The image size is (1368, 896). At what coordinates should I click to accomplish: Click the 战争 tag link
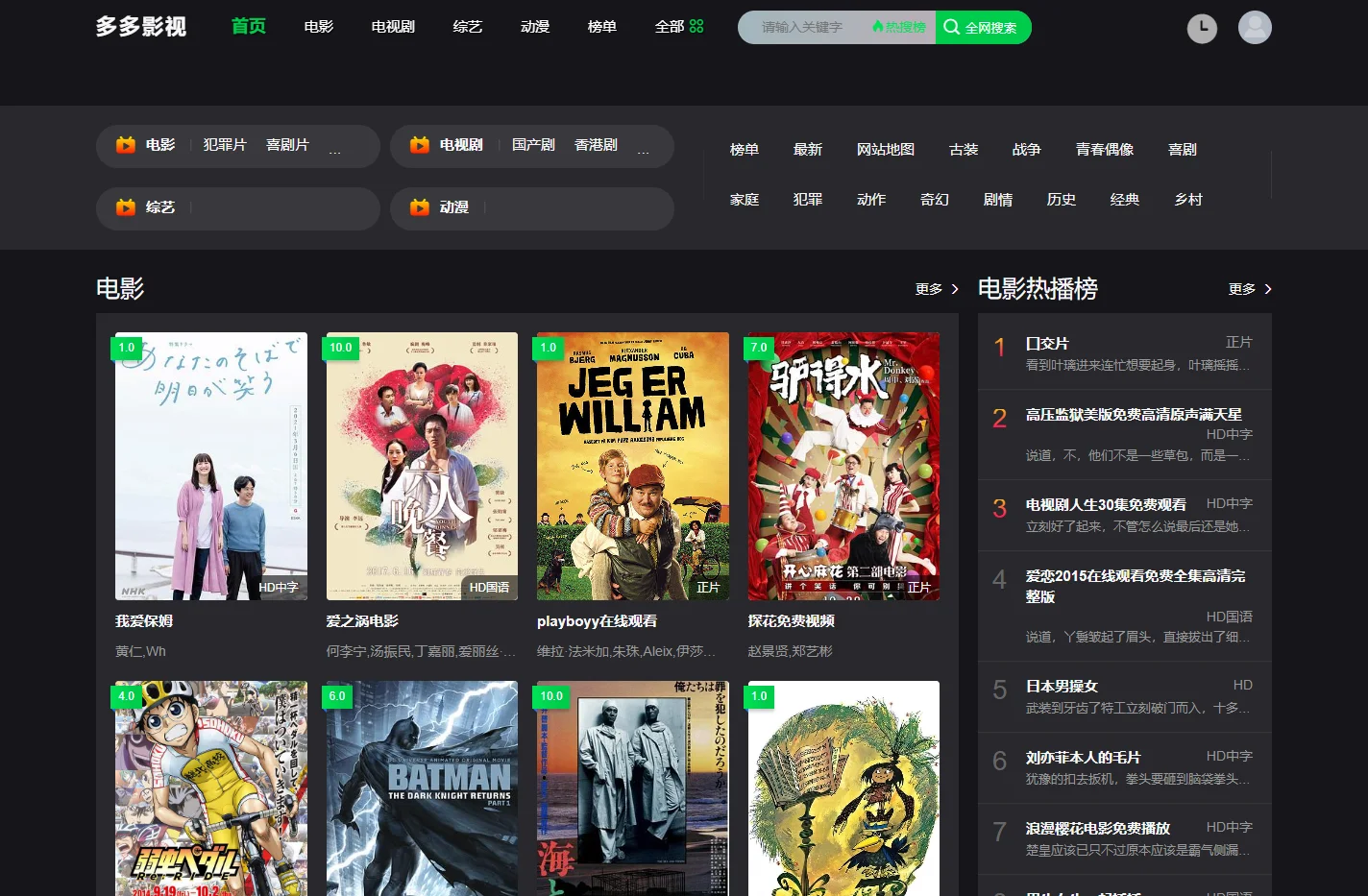1027,150
